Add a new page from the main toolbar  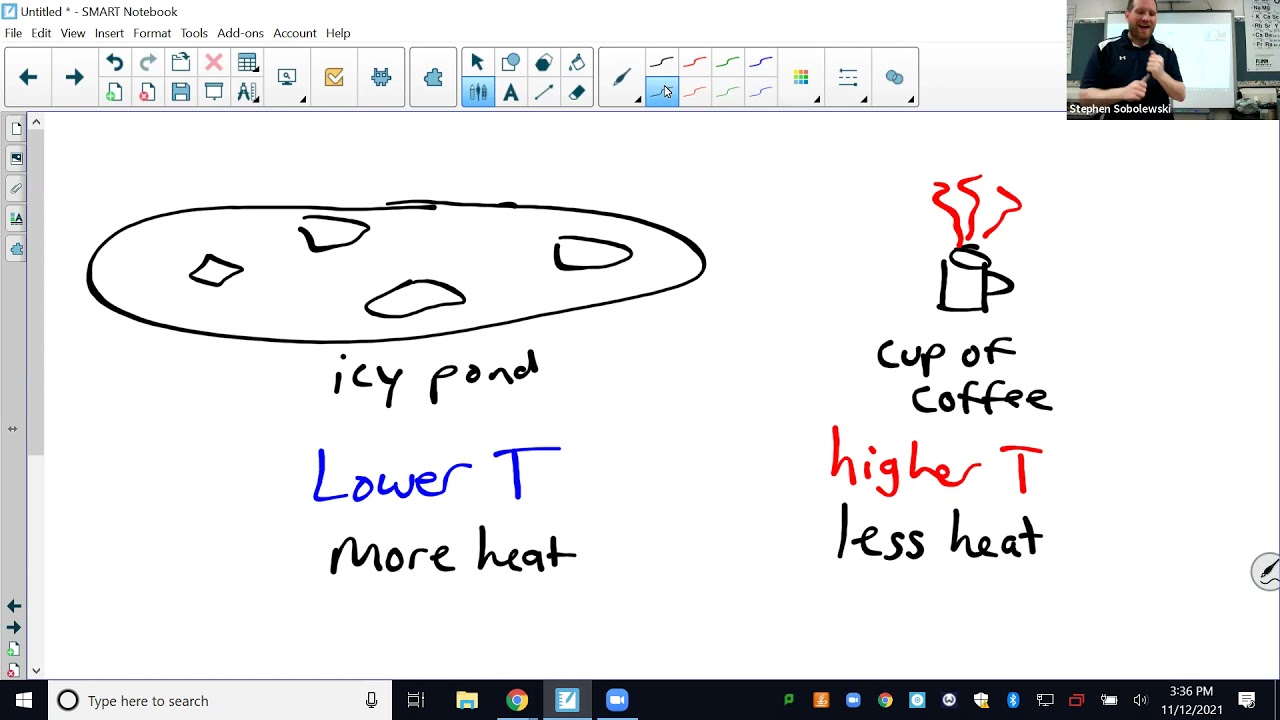tap(114, 93)
